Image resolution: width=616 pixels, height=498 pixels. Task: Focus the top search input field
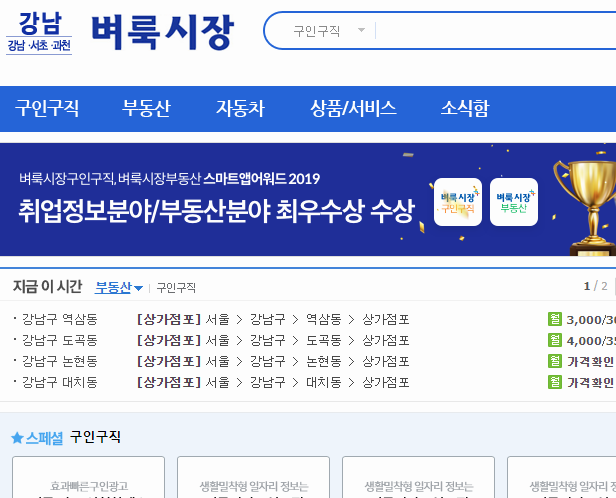(496, 31)
